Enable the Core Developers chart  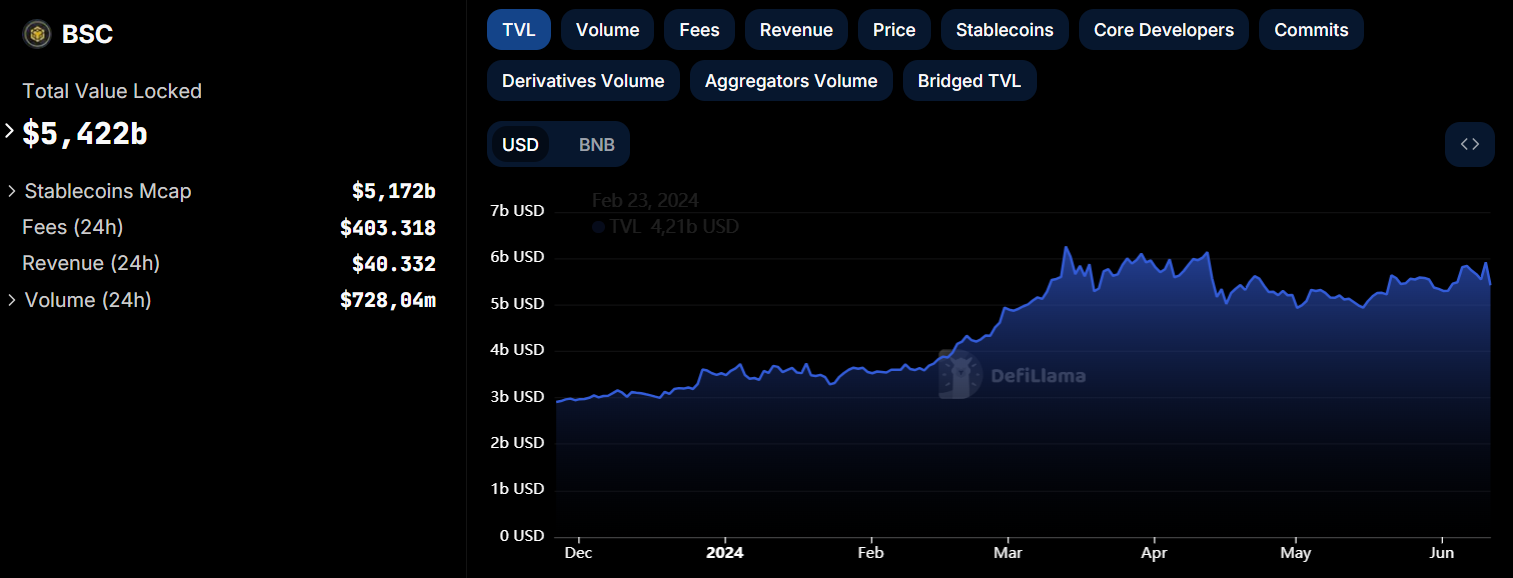tap(1164, 30)
